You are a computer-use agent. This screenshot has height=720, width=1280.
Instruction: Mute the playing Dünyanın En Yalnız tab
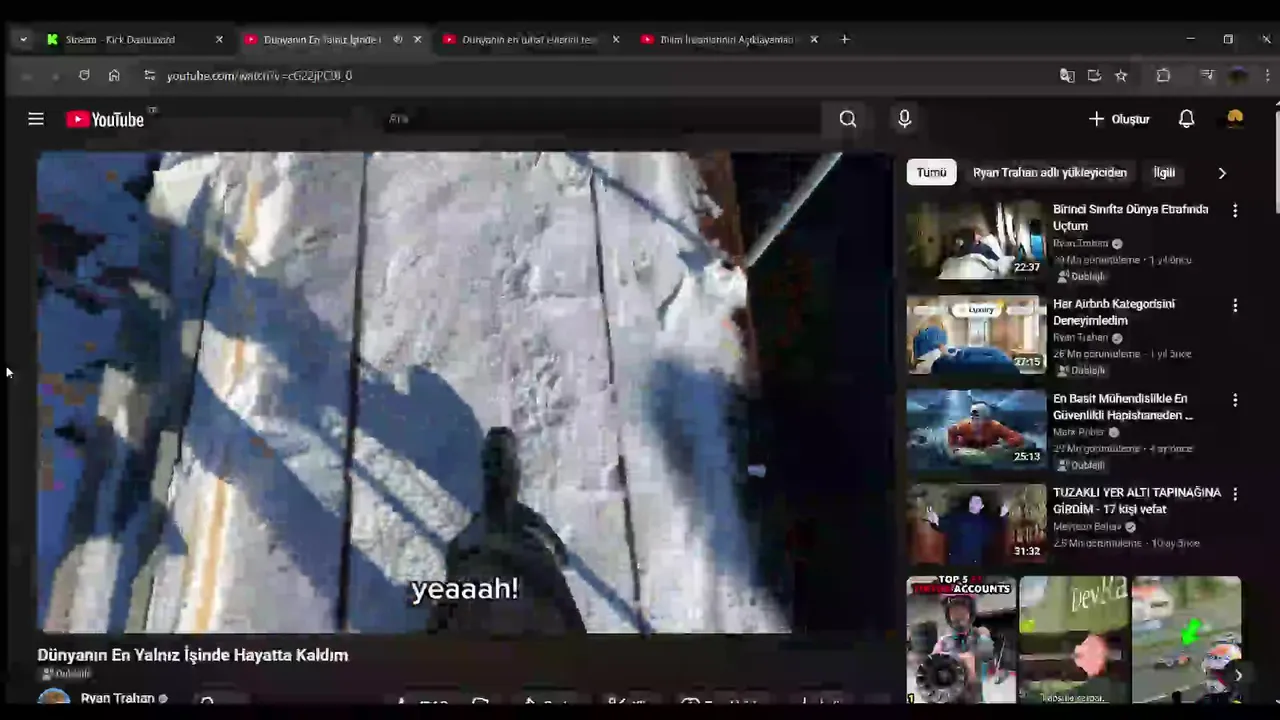[x=398, y=40]
